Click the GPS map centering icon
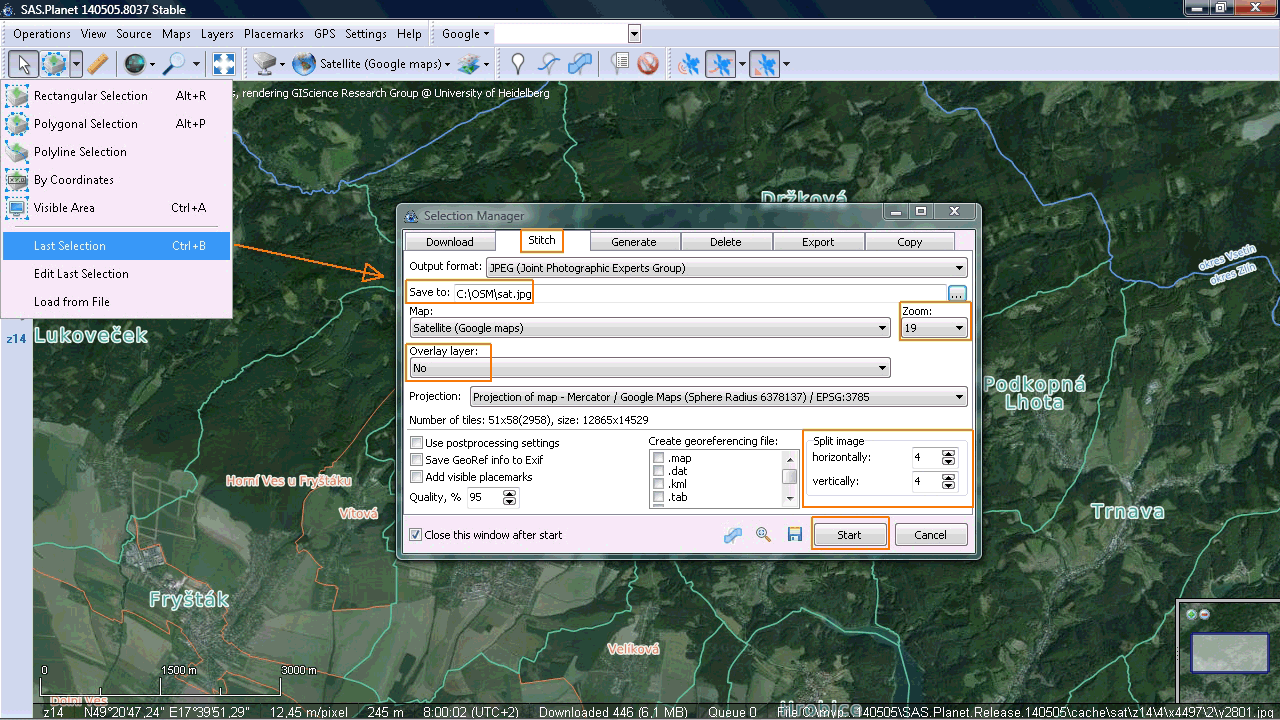 764,64
